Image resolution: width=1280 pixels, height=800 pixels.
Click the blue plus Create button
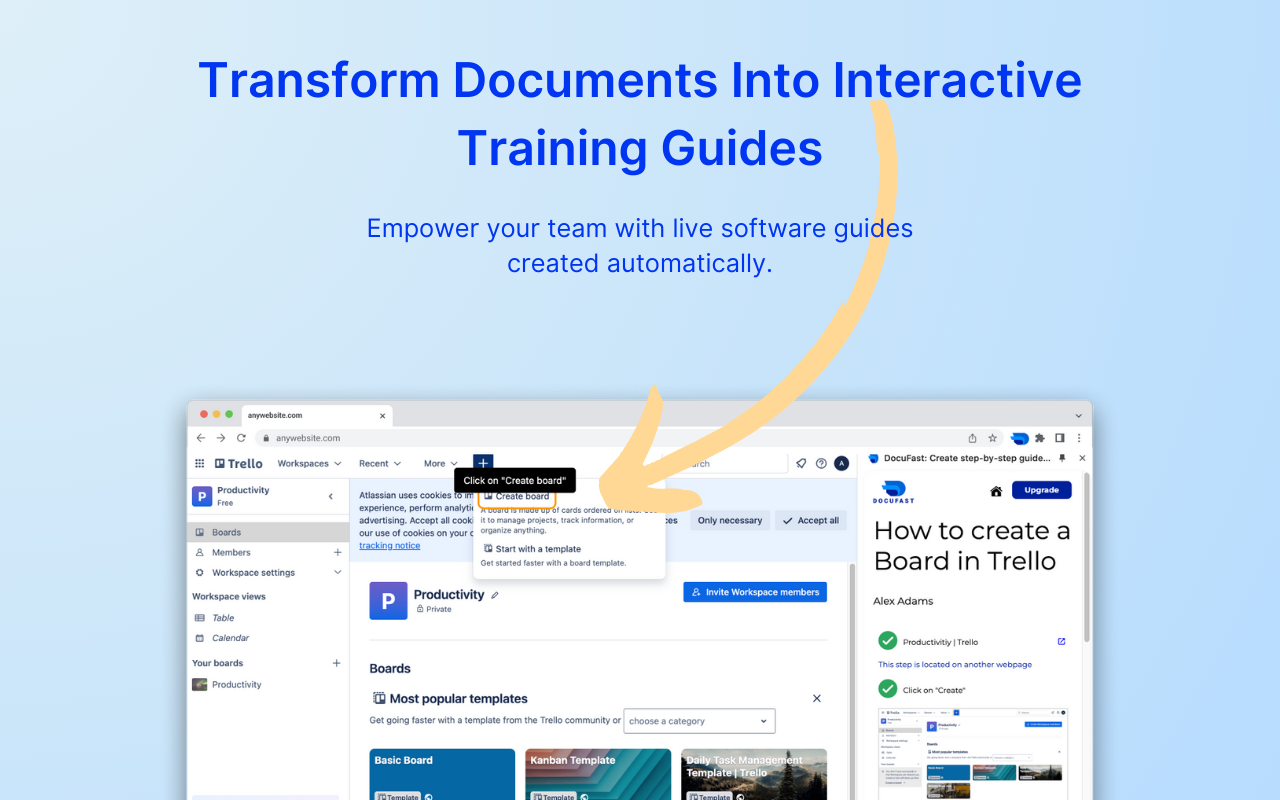[483, 463]
